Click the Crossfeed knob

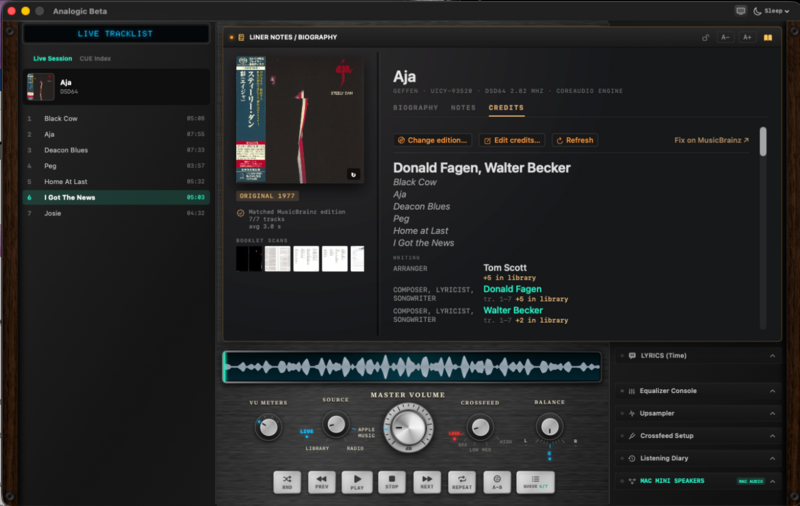point(480,427)
